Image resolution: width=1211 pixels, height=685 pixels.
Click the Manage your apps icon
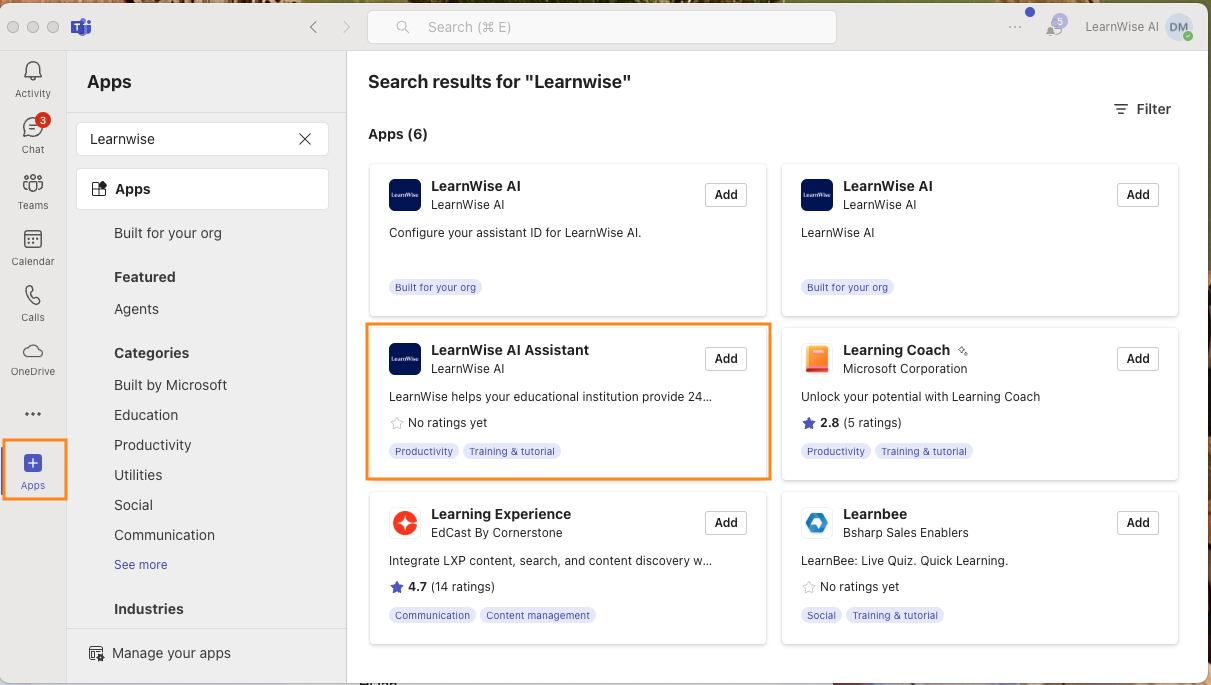tap(97, 653)
